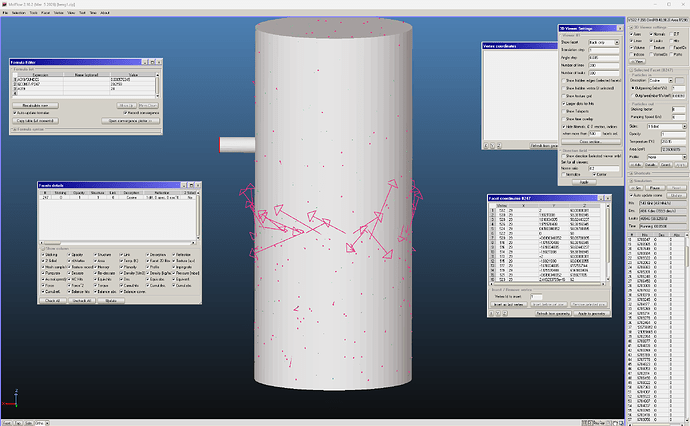This screenshot has height=426, width=690.
Task: Open convergence plotter
Action: (x=130, y=121)
